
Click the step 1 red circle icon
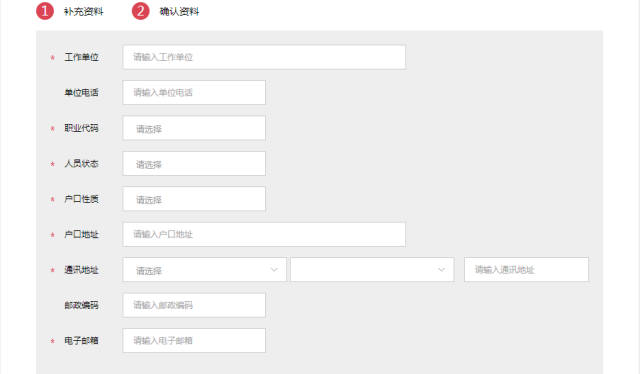45,11
